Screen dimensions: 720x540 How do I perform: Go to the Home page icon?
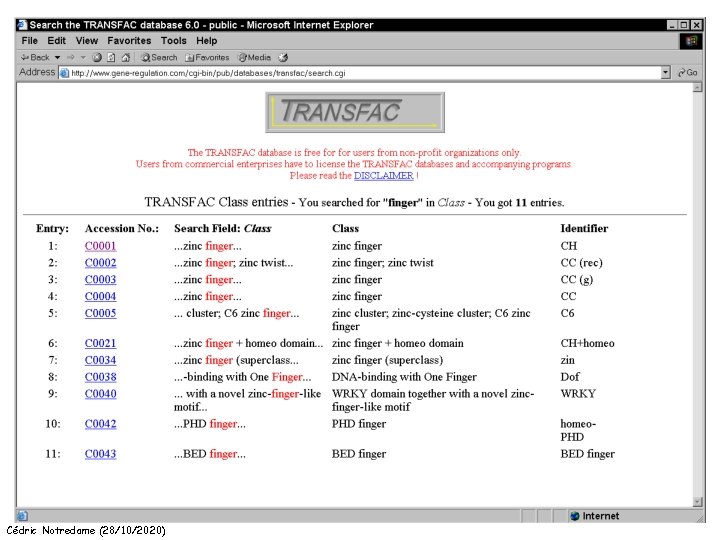click(x=126, y=57)
